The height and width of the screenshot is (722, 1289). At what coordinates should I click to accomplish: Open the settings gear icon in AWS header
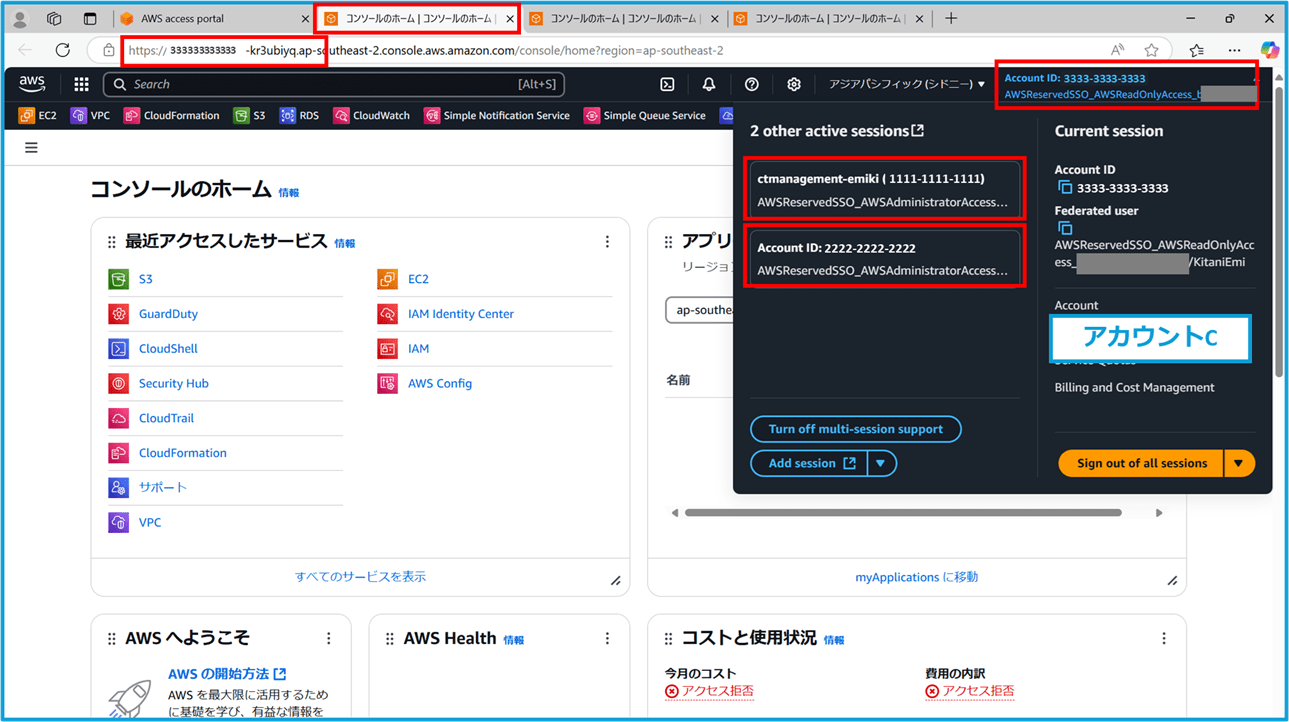click(794, 85)
